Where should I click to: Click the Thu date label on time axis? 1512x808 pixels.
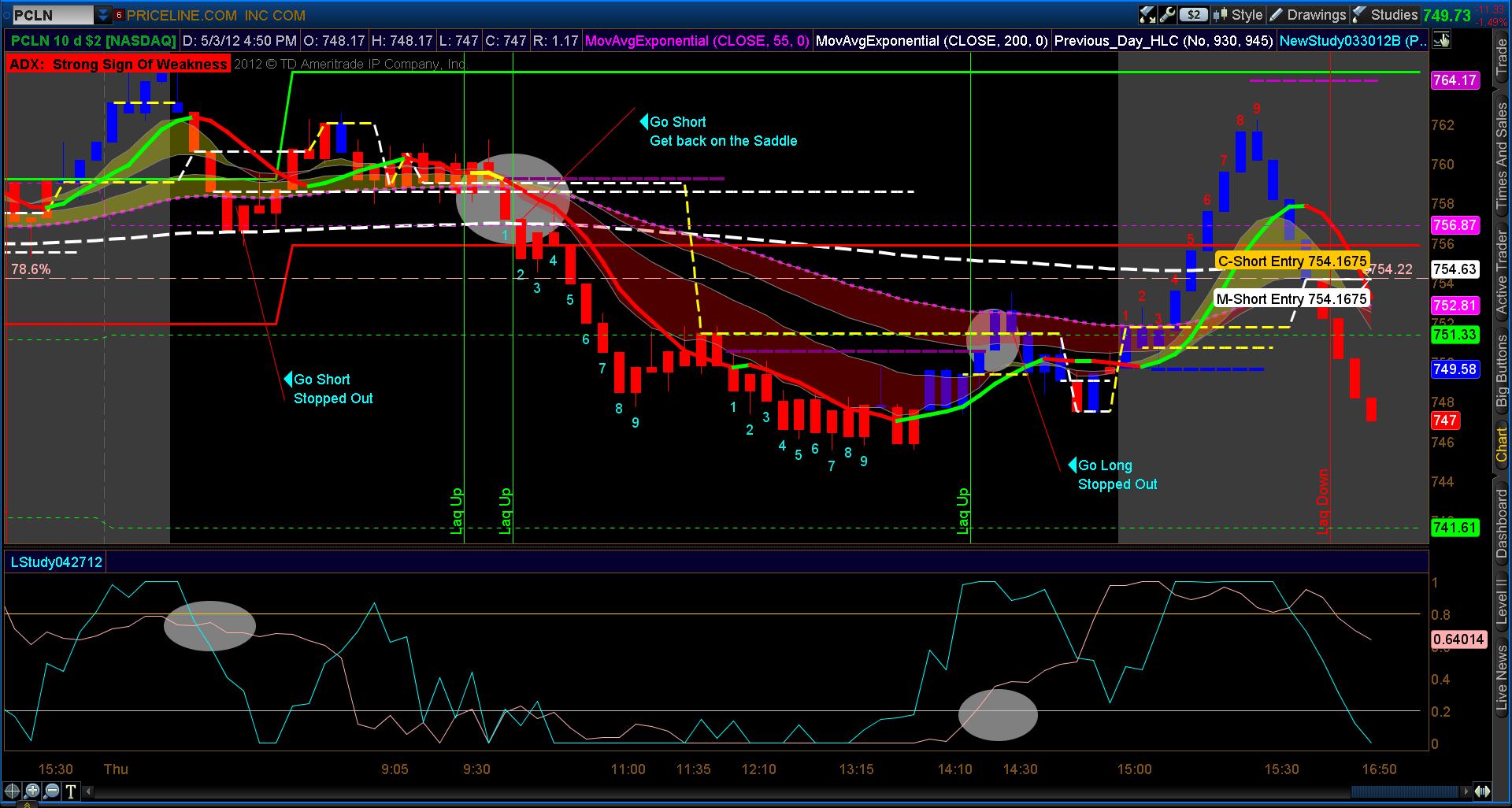116,769
